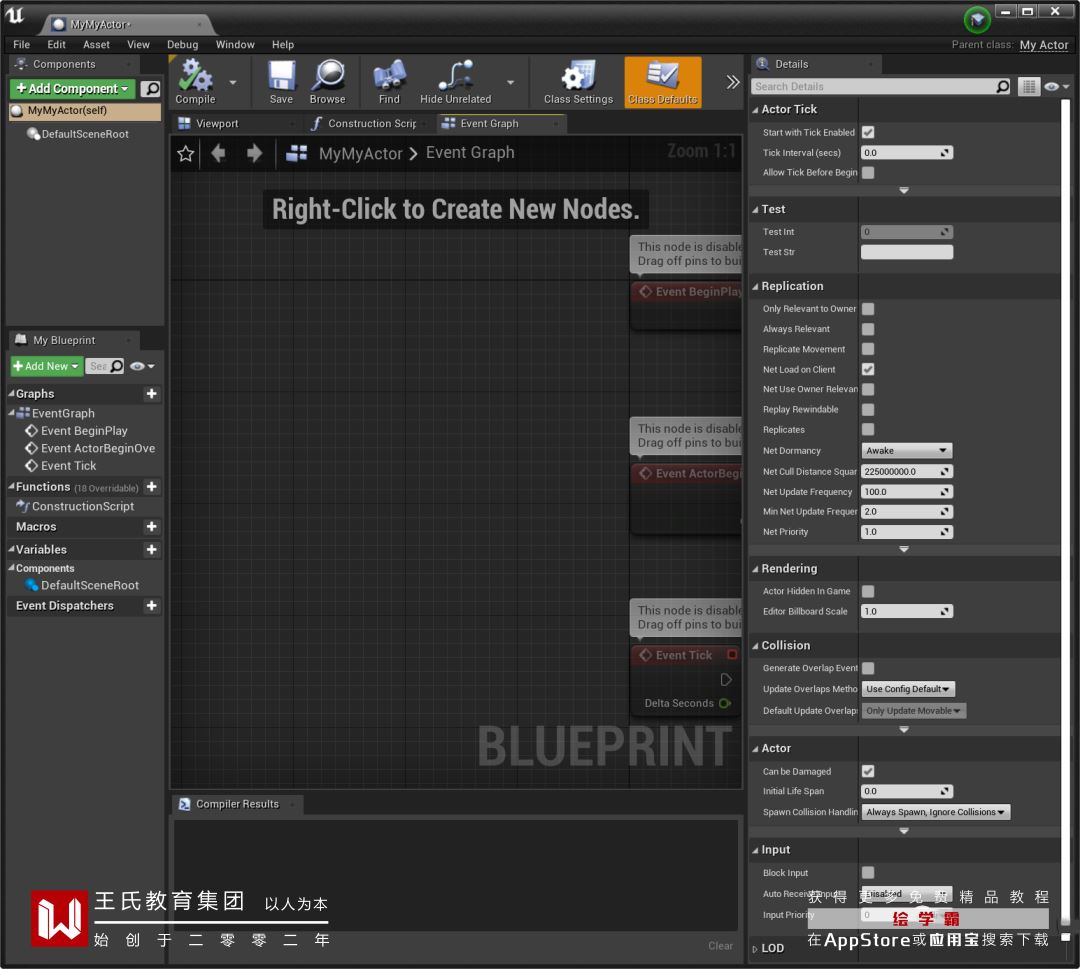Screen dimensions: 1080x969
Task: Open the Asset menu
Action: pyautogui.click(x=96, y=45)
